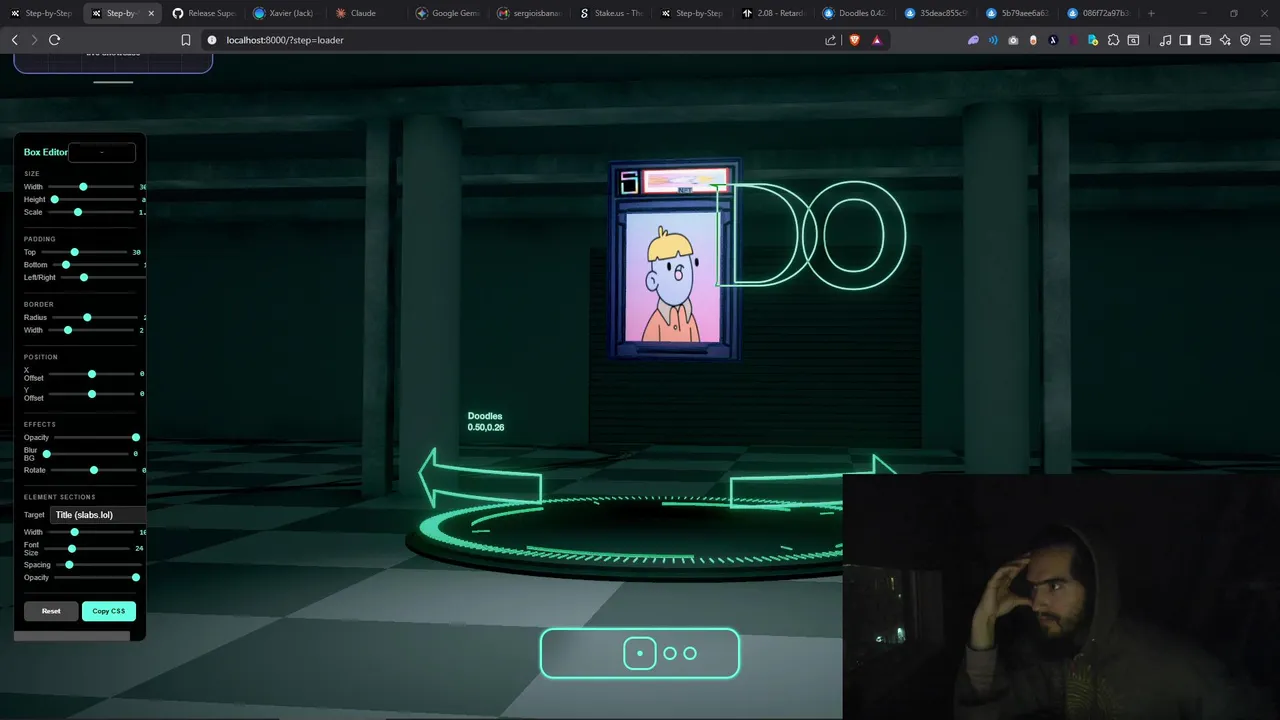Click the window search extension icon
The height and width of the screenshot is (720, 1280).
point(1133,40)
